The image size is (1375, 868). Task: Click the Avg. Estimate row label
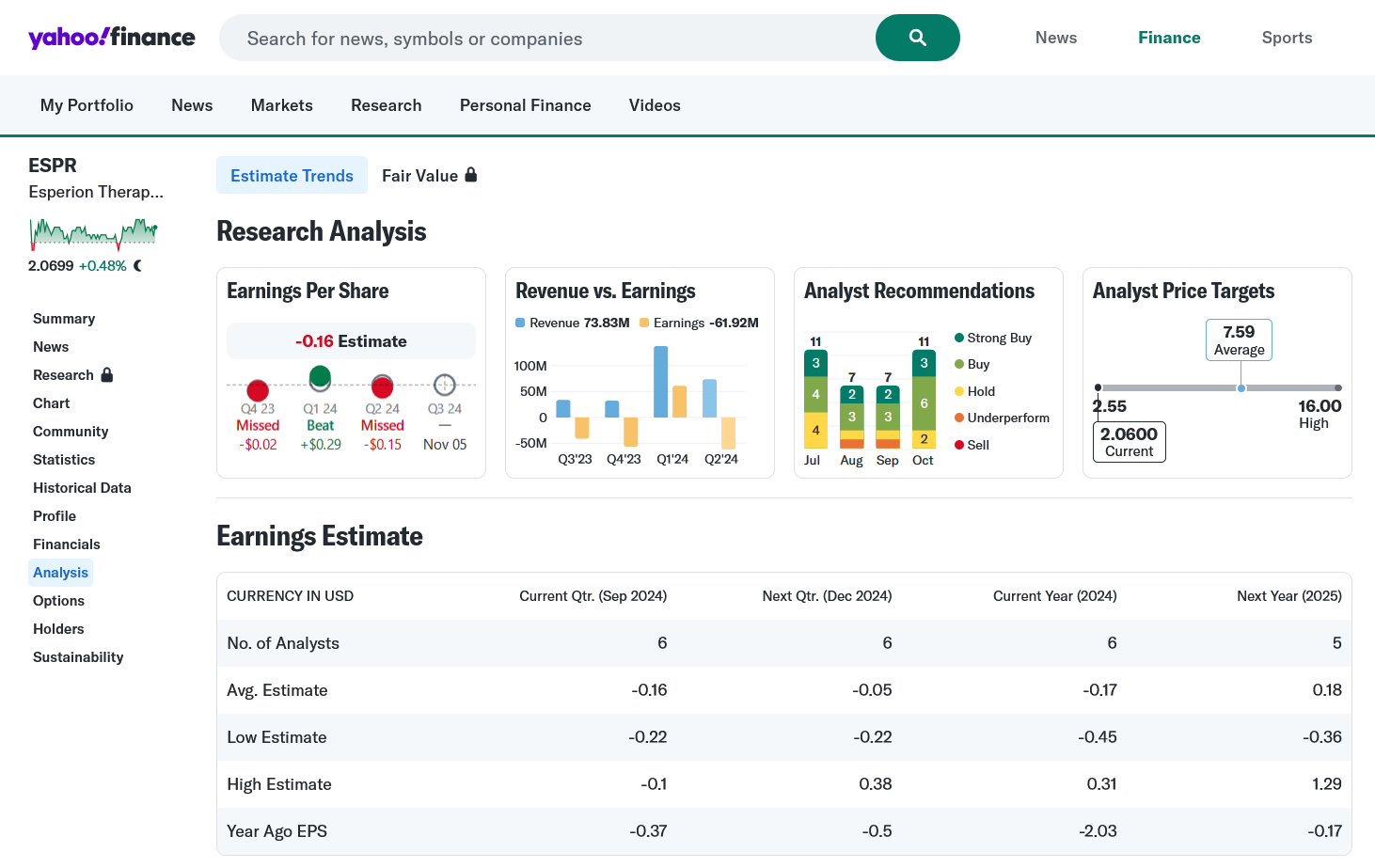point(277,690)
